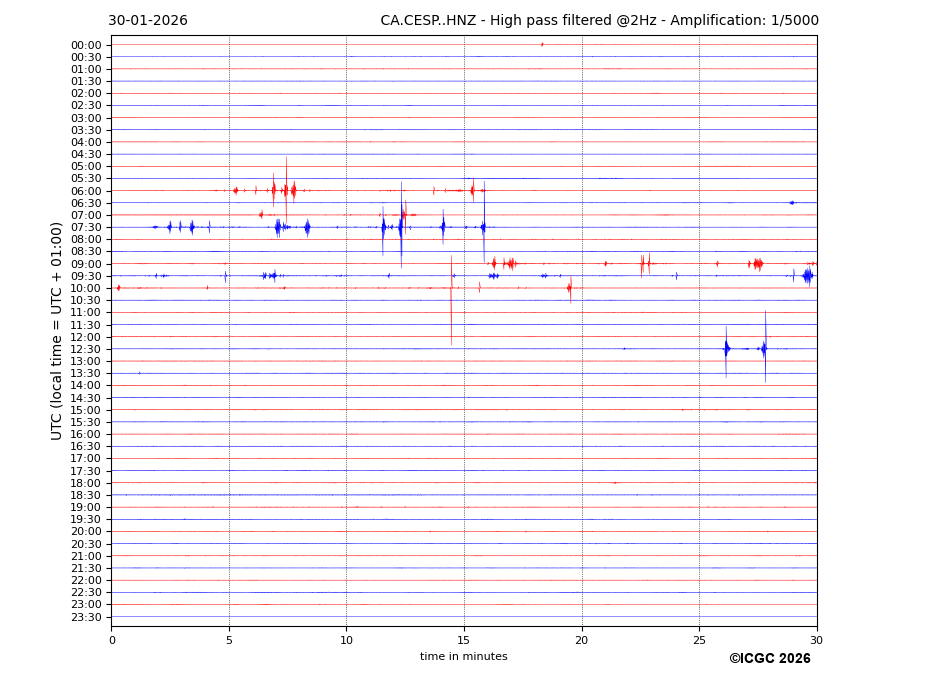The width and height of the screenshot is (927, 696).
Task: Click the red spike at 10:00 near minute 19.5
Action: coord(569,288)
